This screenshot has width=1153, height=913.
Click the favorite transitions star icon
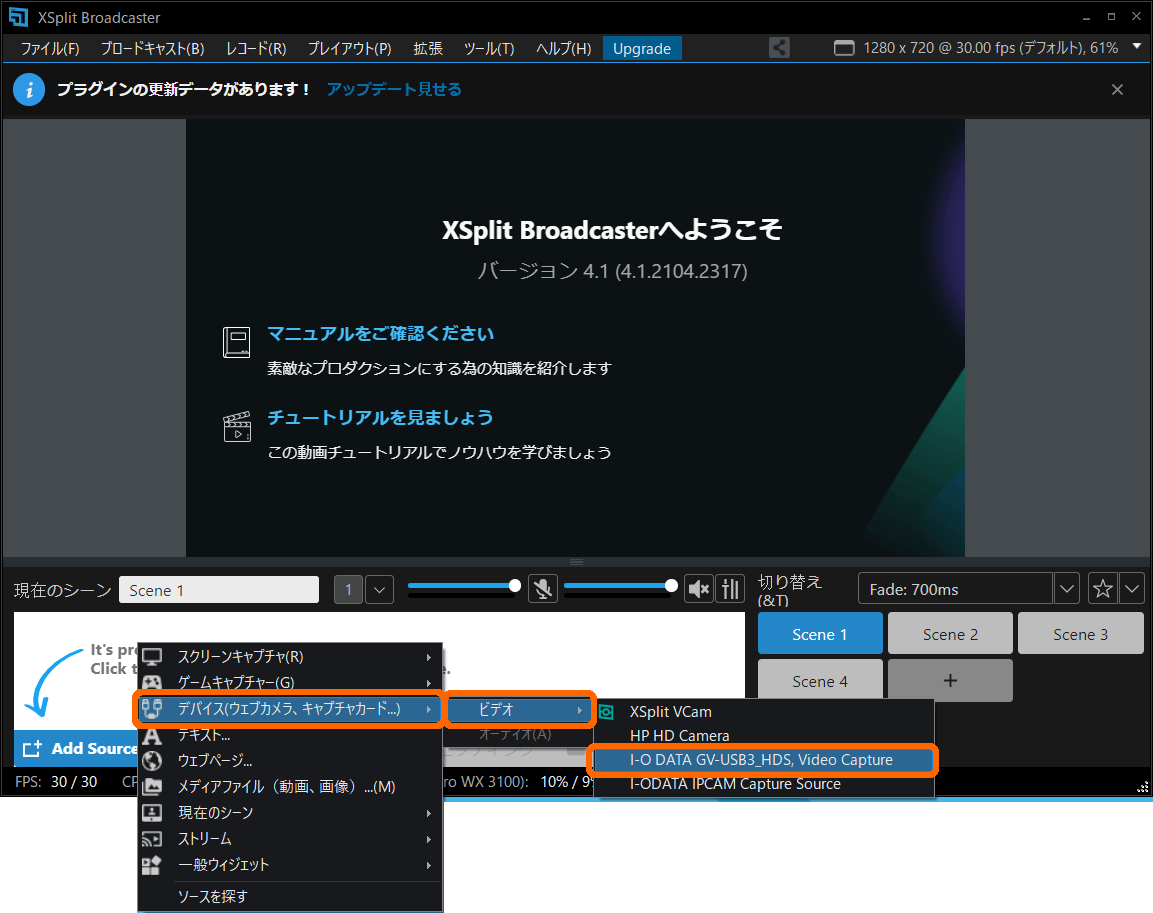(1102, 589)
